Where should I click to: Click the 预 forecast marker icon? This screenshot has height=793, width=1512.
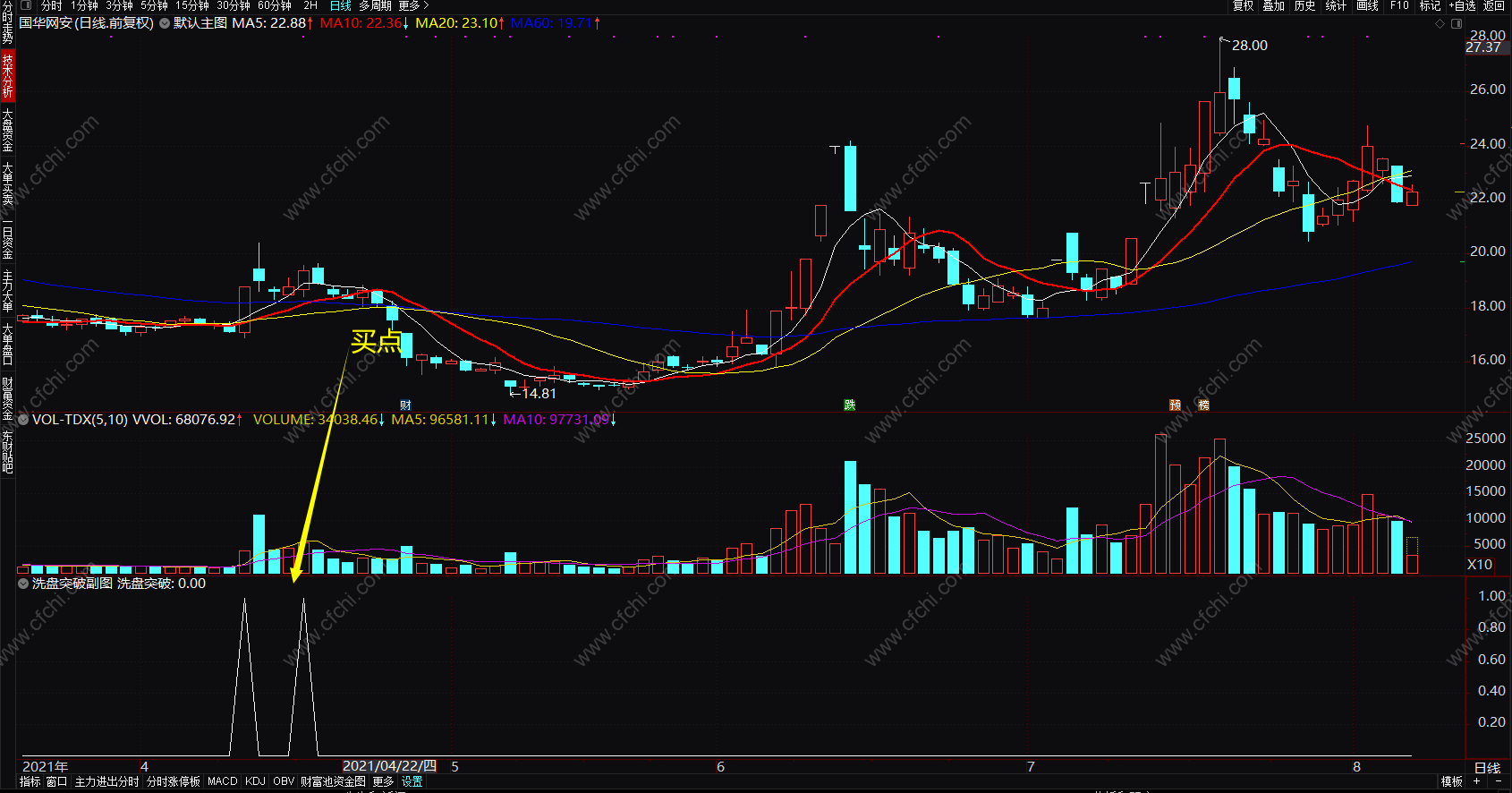(x=1176, y=405)
